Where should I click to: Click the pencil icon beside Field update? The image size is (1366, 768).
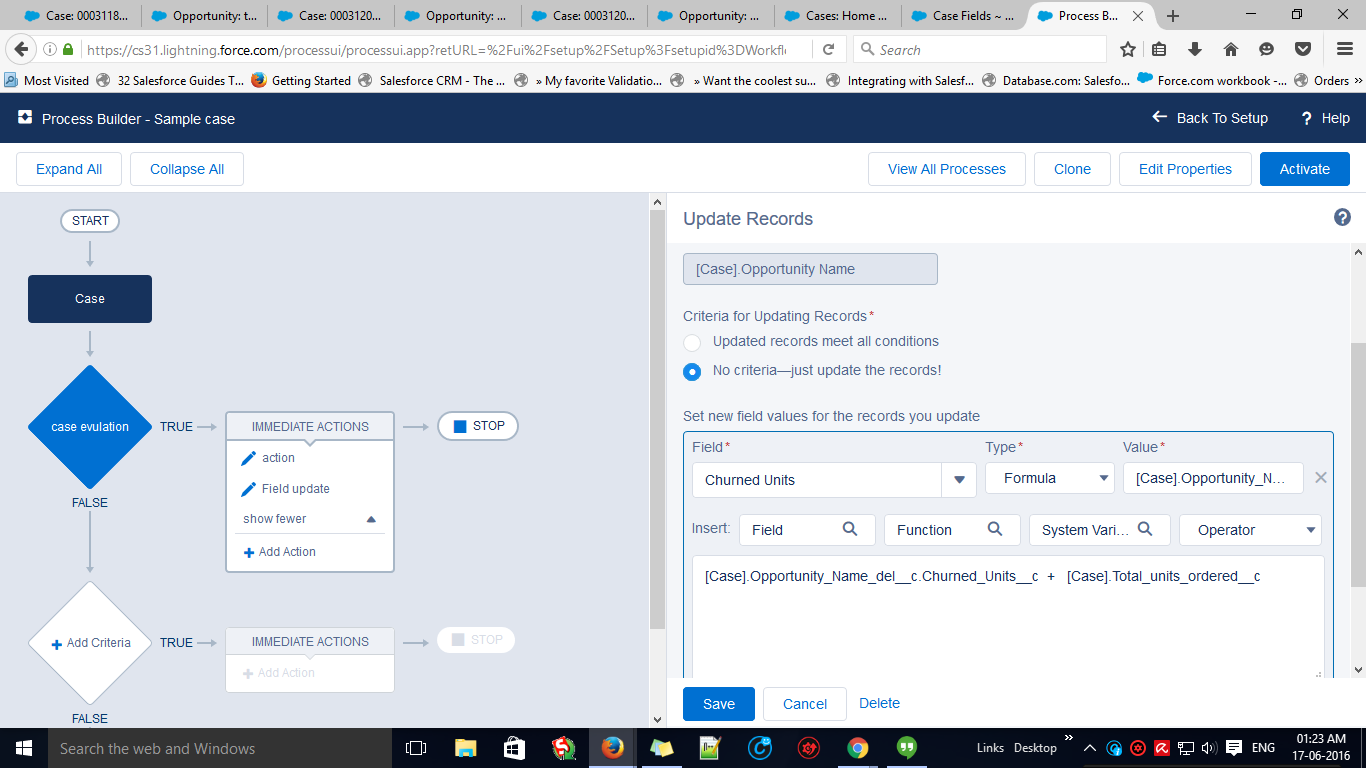point(249,489)
